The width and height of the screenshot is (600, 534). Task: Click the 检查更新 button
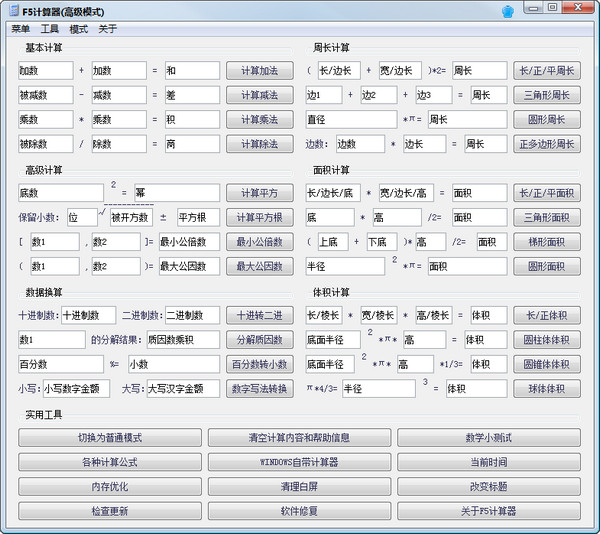click(110, 511)
